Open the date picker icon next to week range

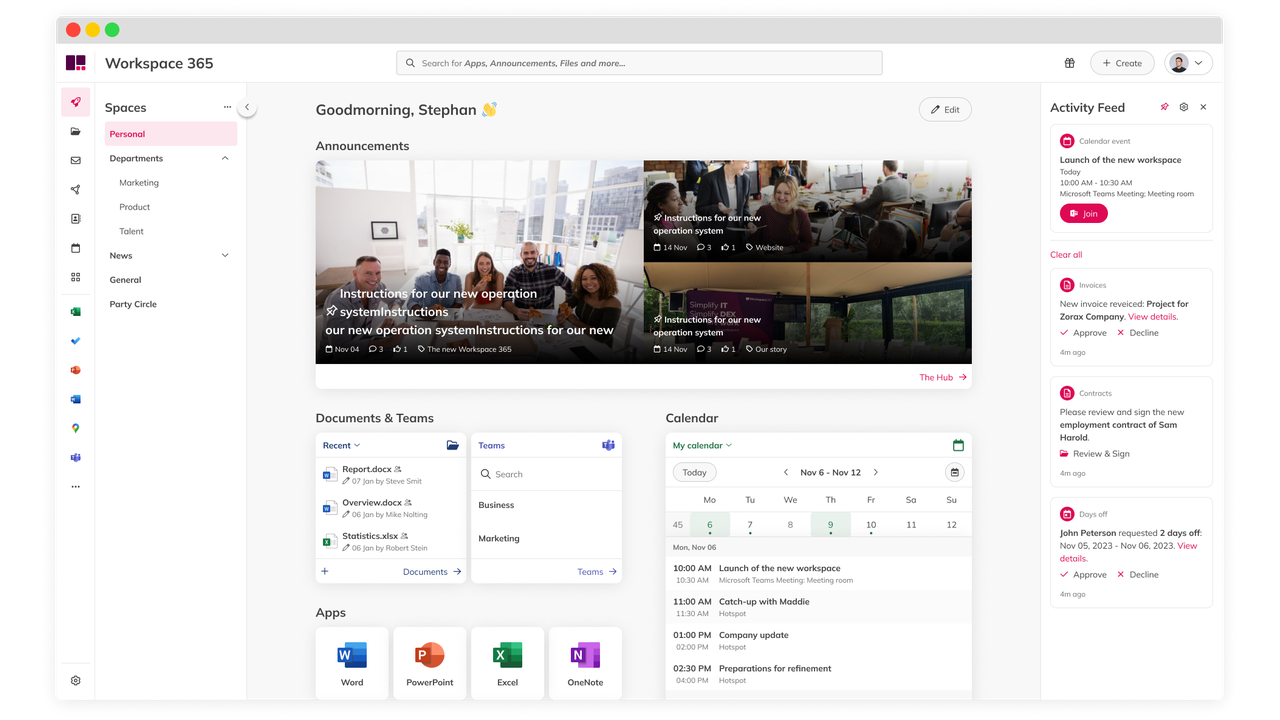[x=954, y=472]
